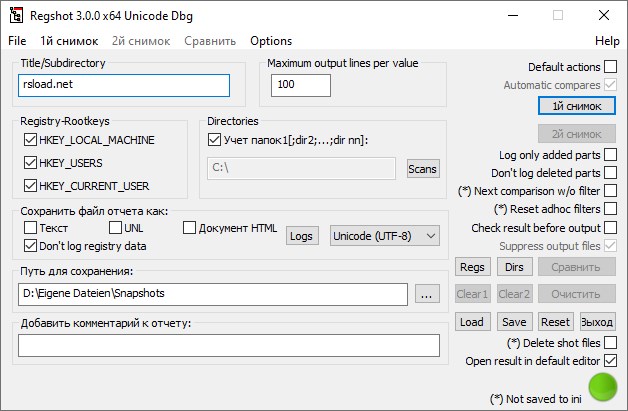
Task: Open the Options menu
Action: tap(271, 41)
